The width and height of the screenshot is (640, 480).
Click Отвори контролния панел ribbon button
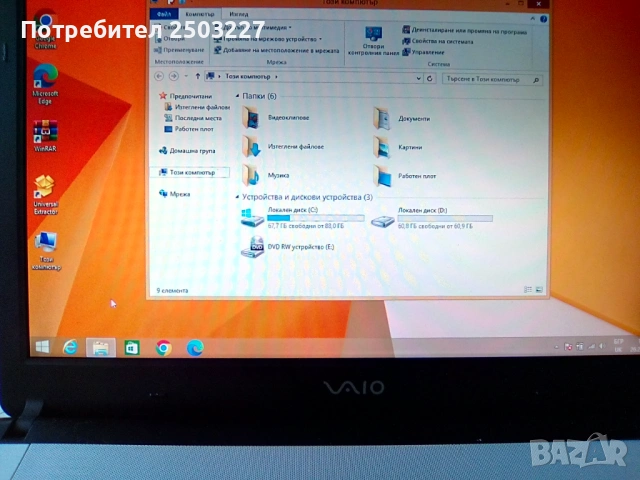coord(373,41)
